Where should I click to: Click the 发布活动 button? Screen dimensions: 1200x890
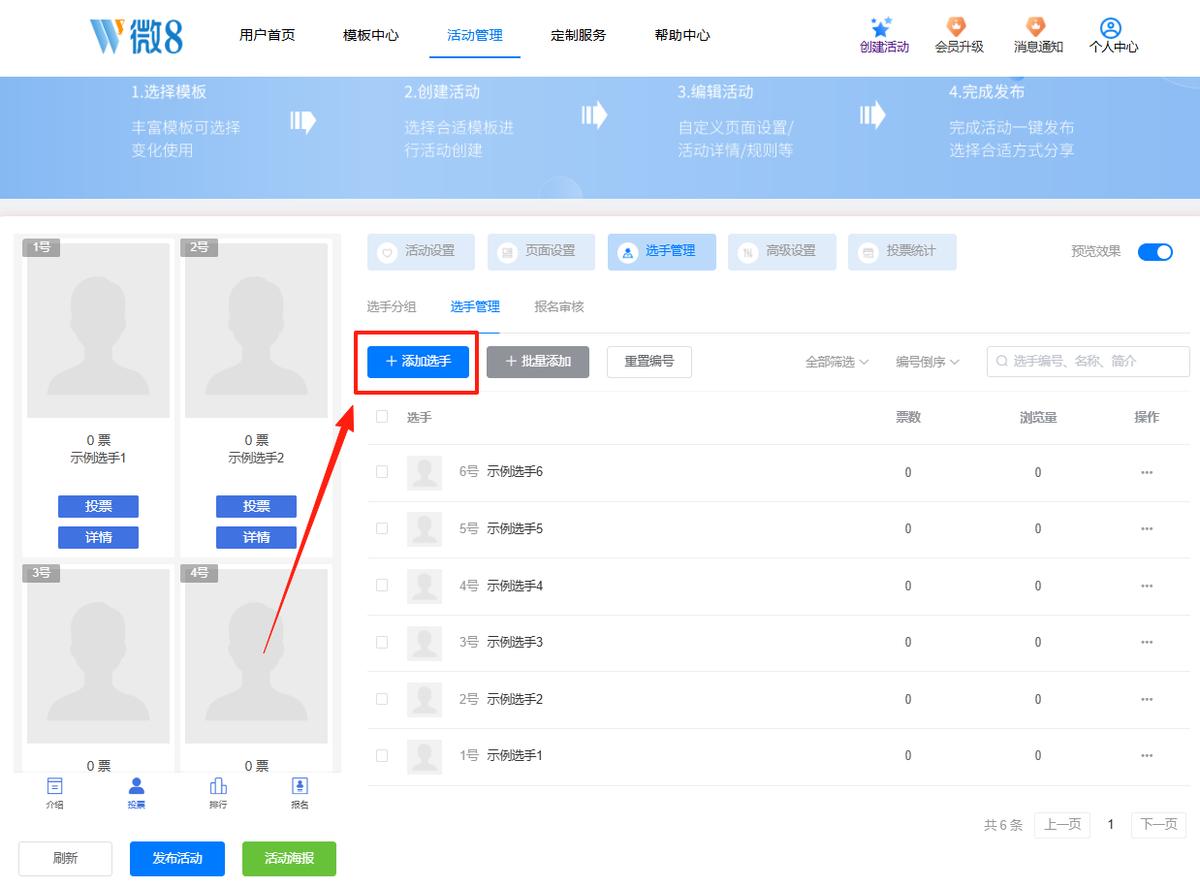[177, 858]
